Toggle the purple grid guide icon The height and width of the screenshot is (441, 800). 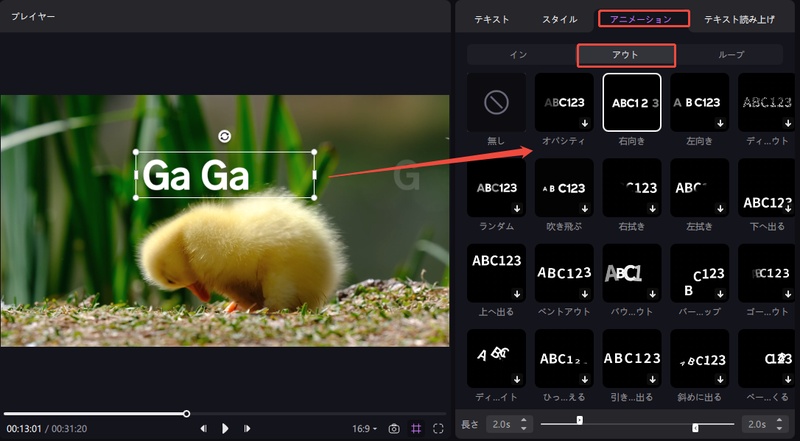tap(416, 429)
